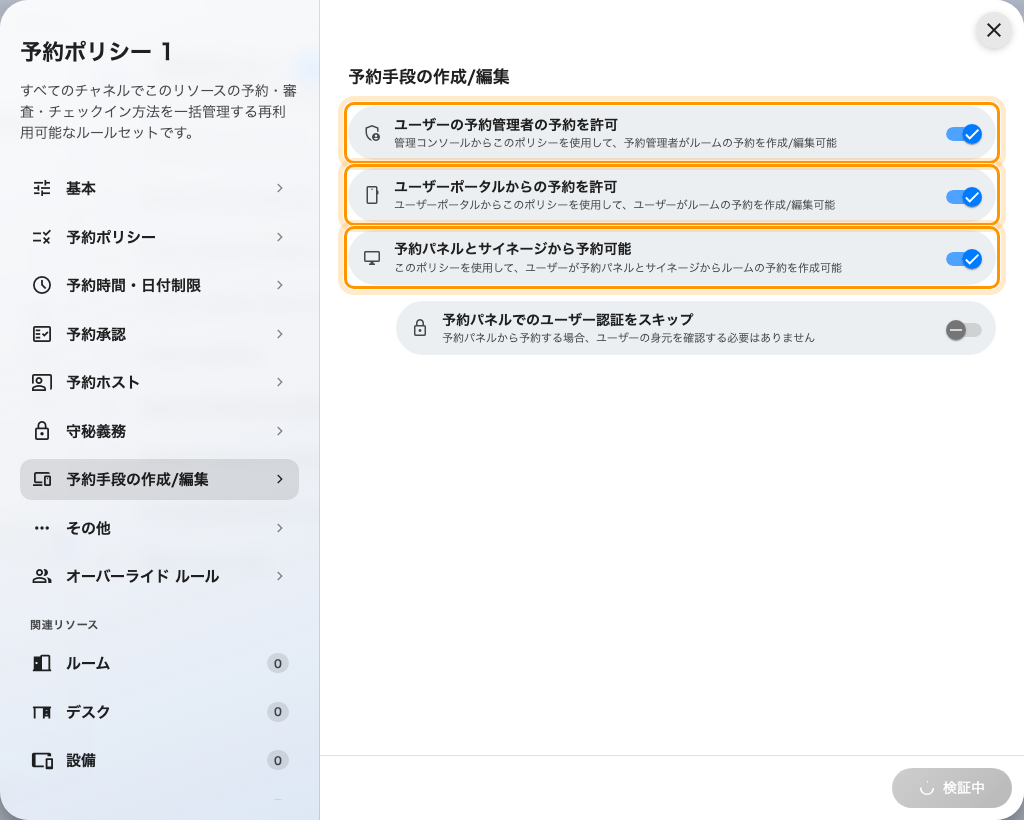Click the 検証中 button
The width and height of the screenshot is (1024, 820).
(x=952, y=788)
